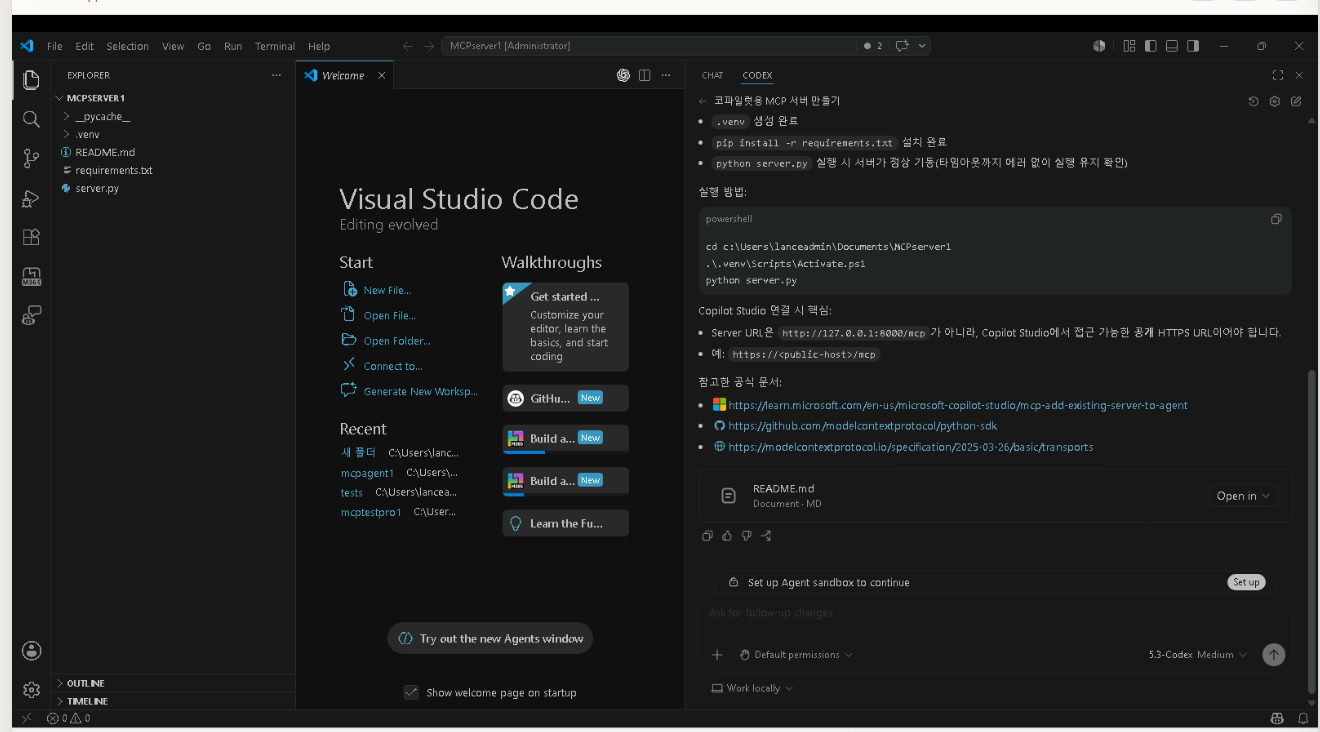Open the 'Open in' dropdown for README.md

pyautogui.click(x=1243, y=496)
